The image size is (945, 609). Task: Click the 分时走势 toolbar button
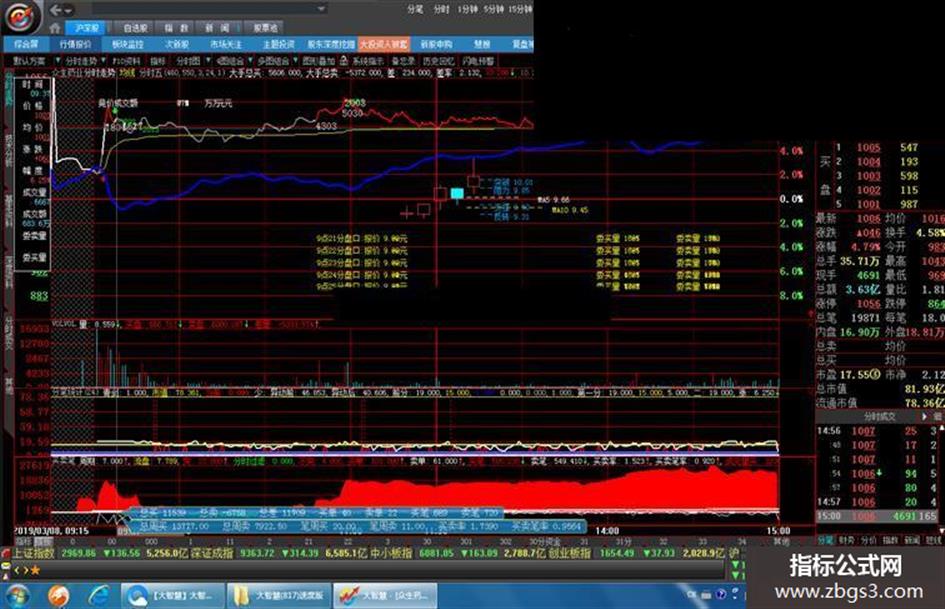click(x=81, y=61)
